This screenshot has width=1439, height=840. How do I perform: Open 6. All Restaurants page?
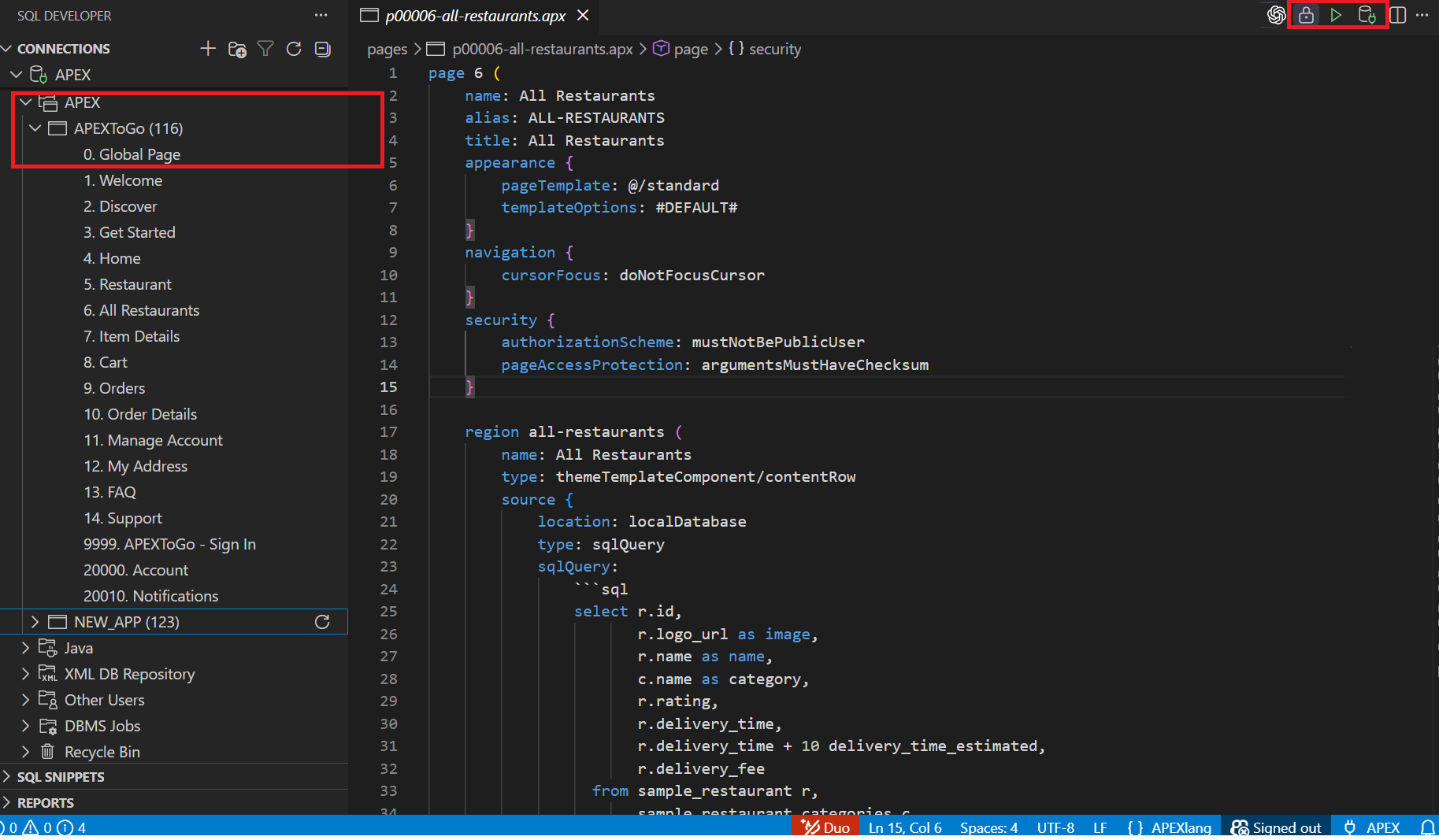[142, 310]
